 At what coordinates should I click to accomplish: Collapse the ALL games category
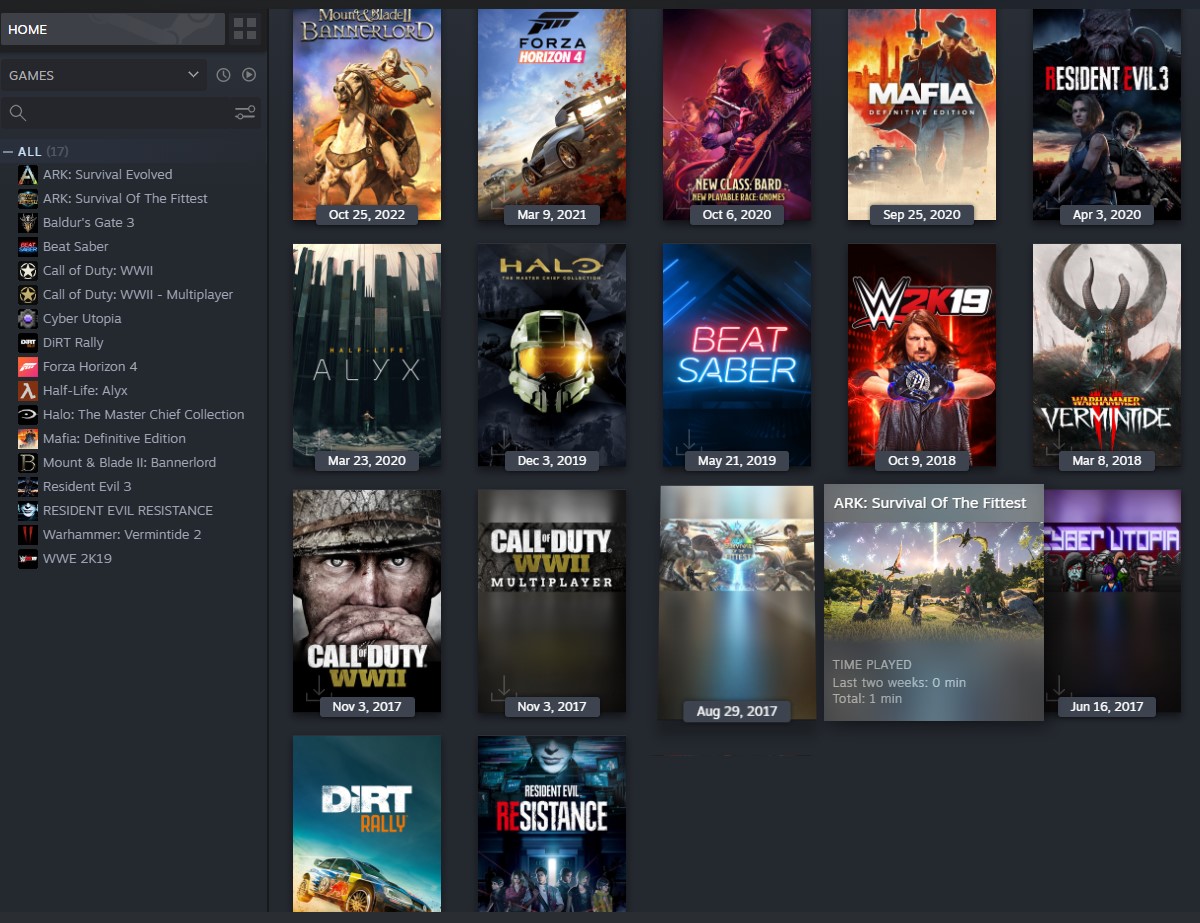(9, 152)
